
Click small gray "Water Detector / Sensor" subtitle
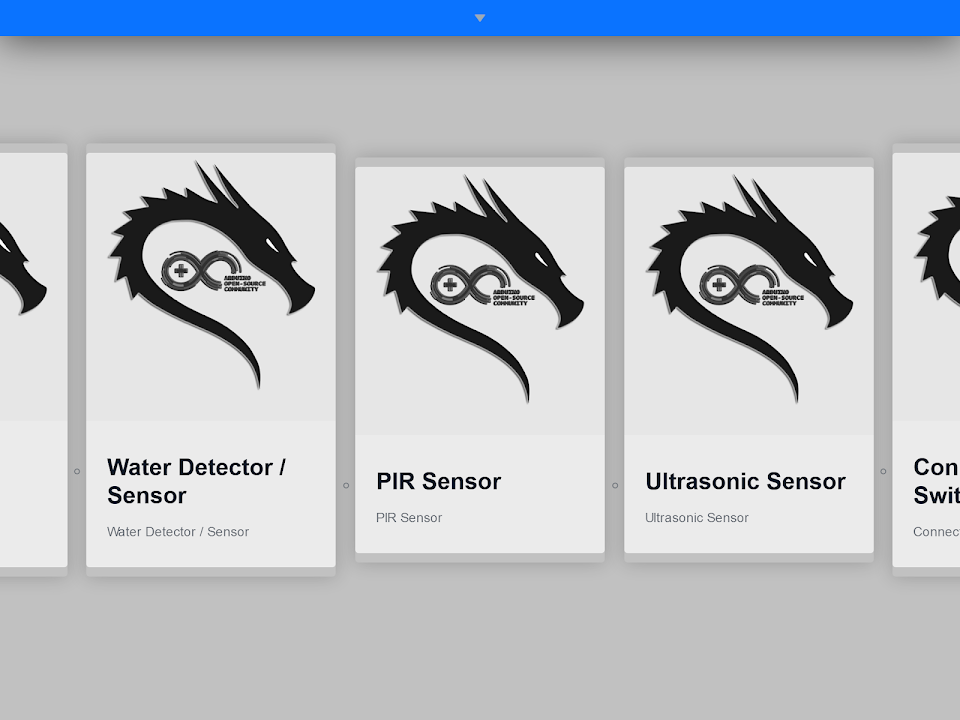click(x=178, y=532)
